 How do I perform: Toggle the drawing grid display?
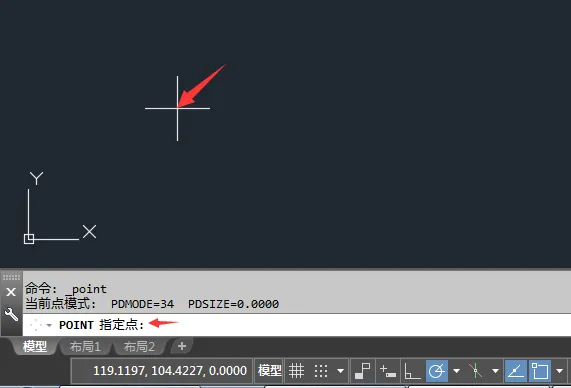click(296, 371)
